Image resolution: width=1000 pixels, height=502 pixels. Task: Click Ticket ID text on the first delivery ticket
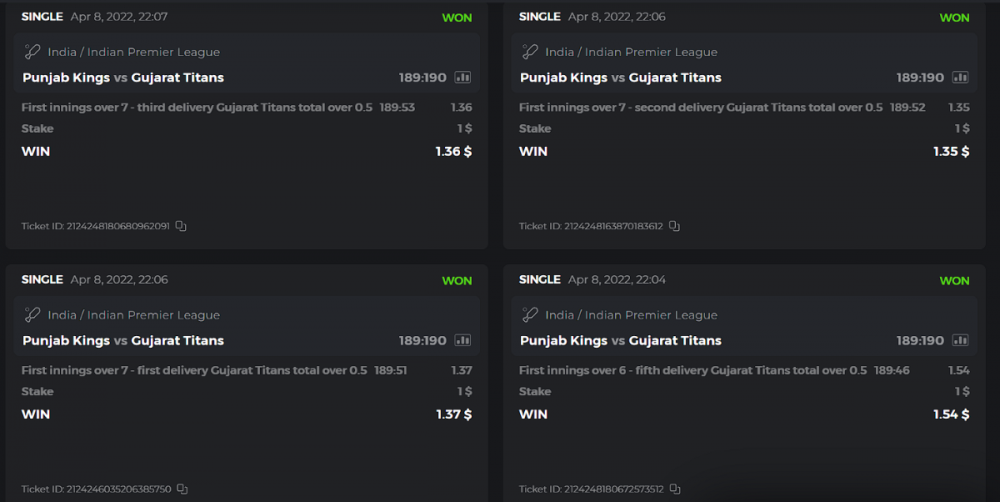(96, 489)
